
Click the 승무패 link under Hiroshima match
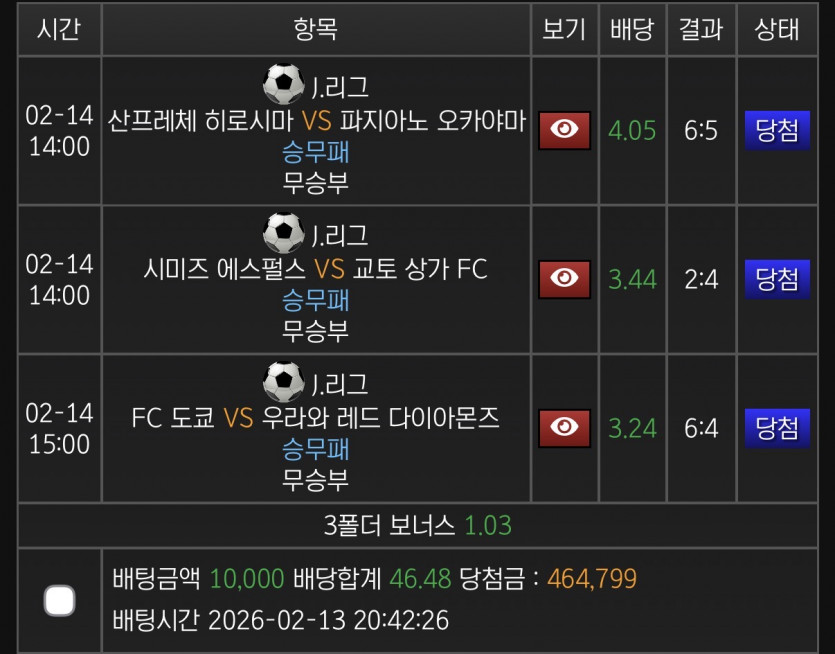click(316, 153)
